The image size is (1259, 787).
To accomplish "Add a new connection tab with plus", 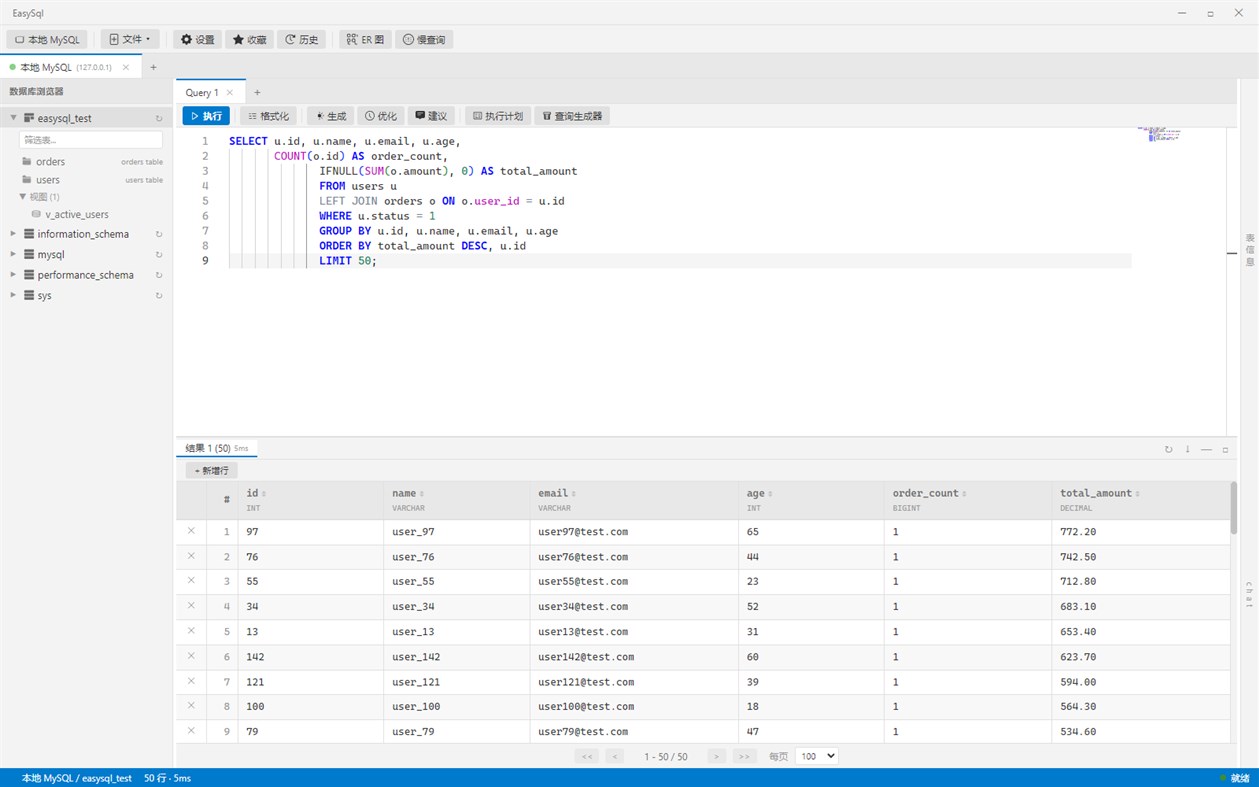I will pos(153,67).
